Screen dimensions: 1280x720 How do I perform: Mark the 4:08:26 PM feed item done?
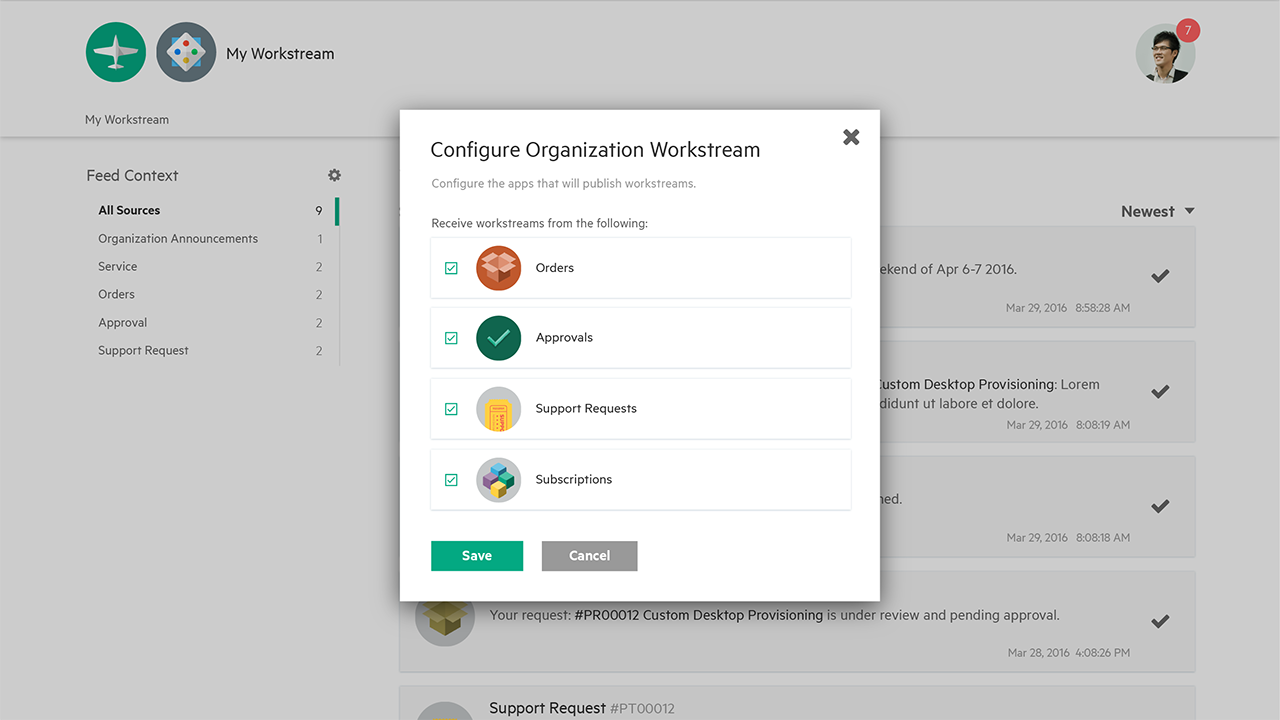pyautogui.click(x=1160, y=621)
